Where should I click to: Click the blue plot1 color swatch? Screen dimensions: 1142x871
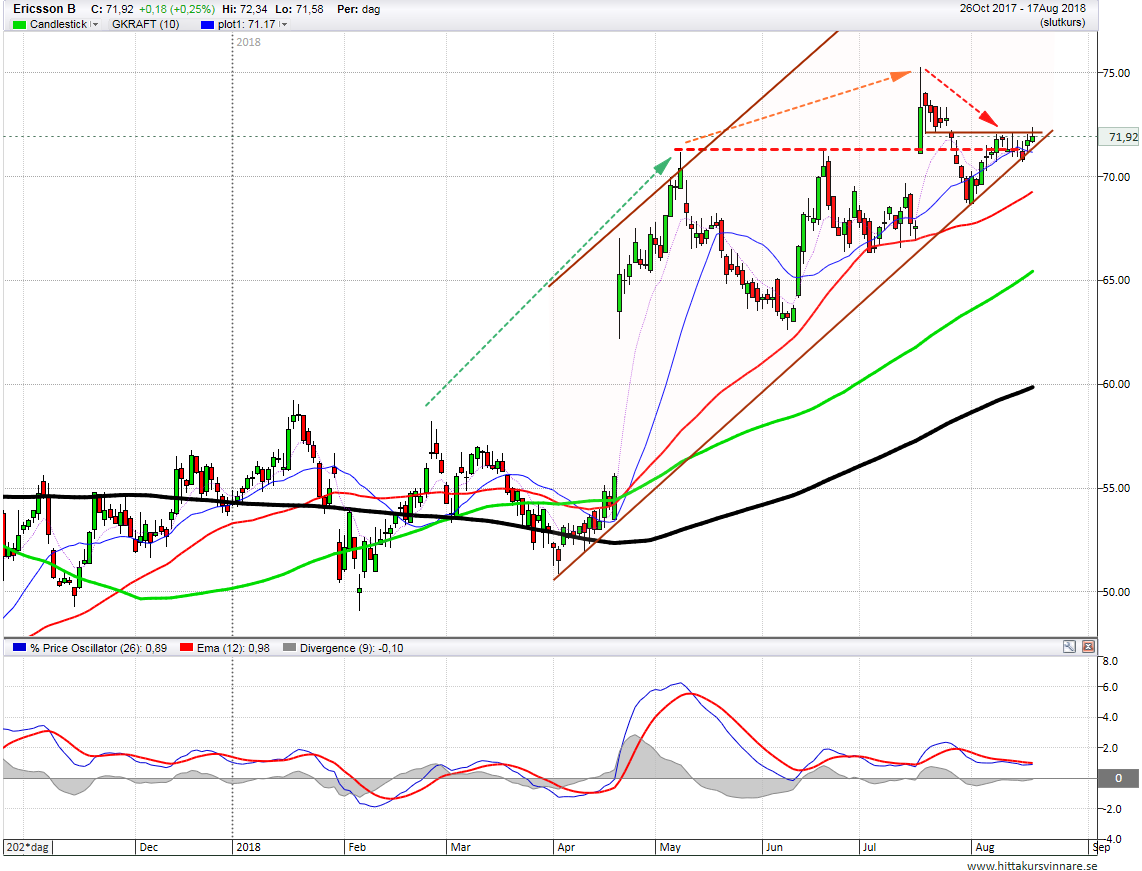coord(208,25)
